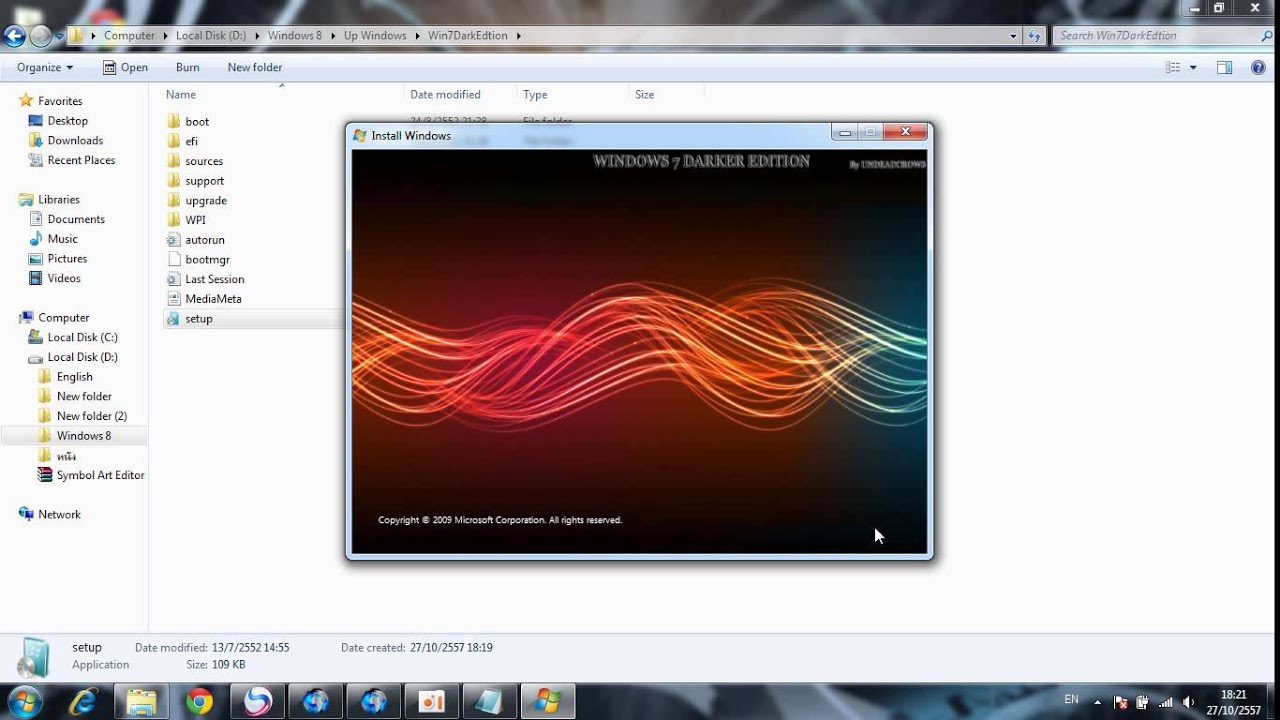Screen dimensions: 1280x720
Task: Click the Search Win7DarkEdtion field
Action: click(1155, 35)
